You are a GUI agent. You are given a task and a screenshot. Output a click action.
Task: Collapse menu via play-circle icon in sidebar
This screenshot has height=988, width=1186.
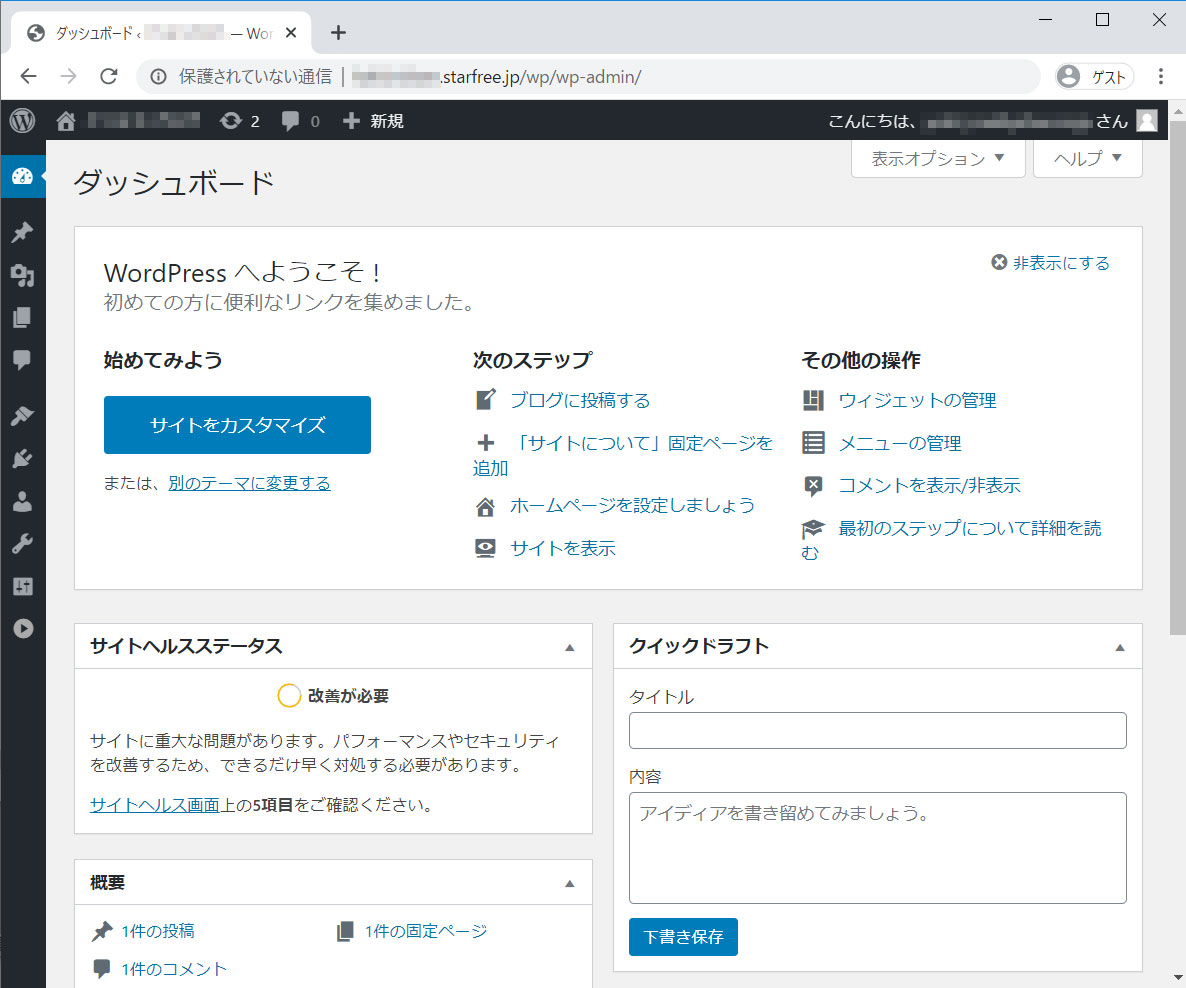[x=23, y=628]
